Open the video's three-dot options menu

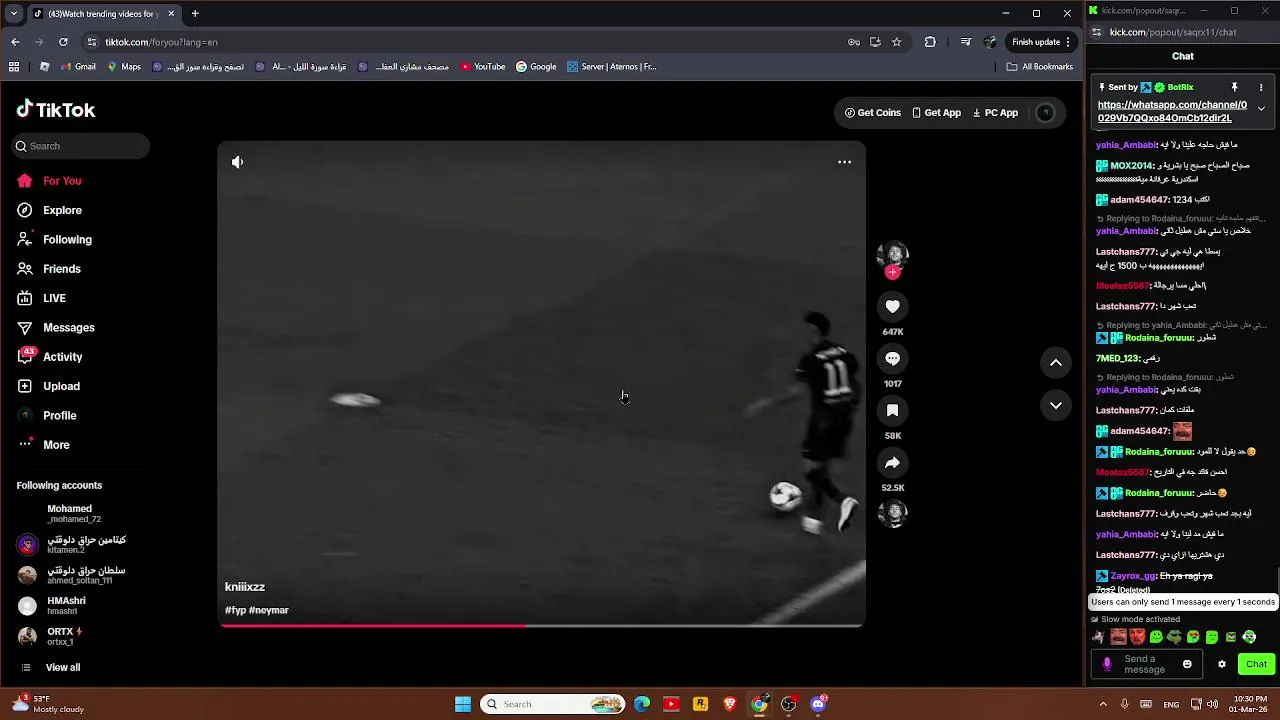pyautogui.click(x=844, y=162)
